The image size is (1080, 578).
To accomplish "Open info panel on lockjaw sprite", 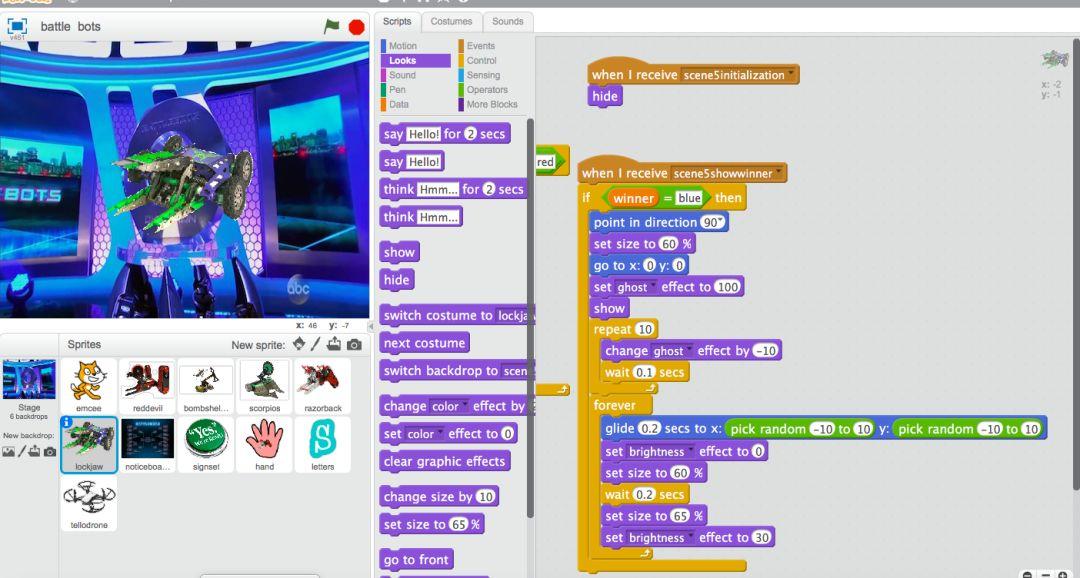I will tap(67, 422).
